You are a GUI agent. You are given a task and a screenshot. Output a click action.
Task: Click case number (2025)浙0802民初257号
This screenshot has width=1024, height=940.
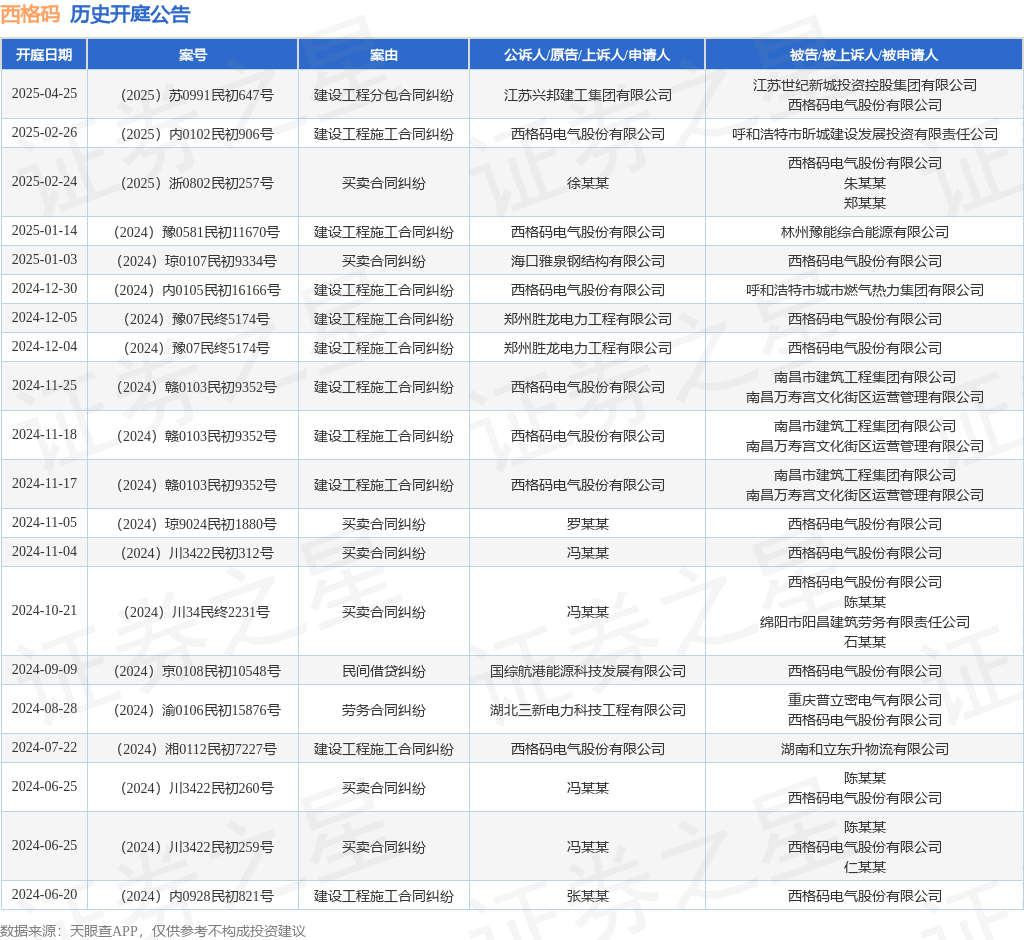tap(193, 183)
